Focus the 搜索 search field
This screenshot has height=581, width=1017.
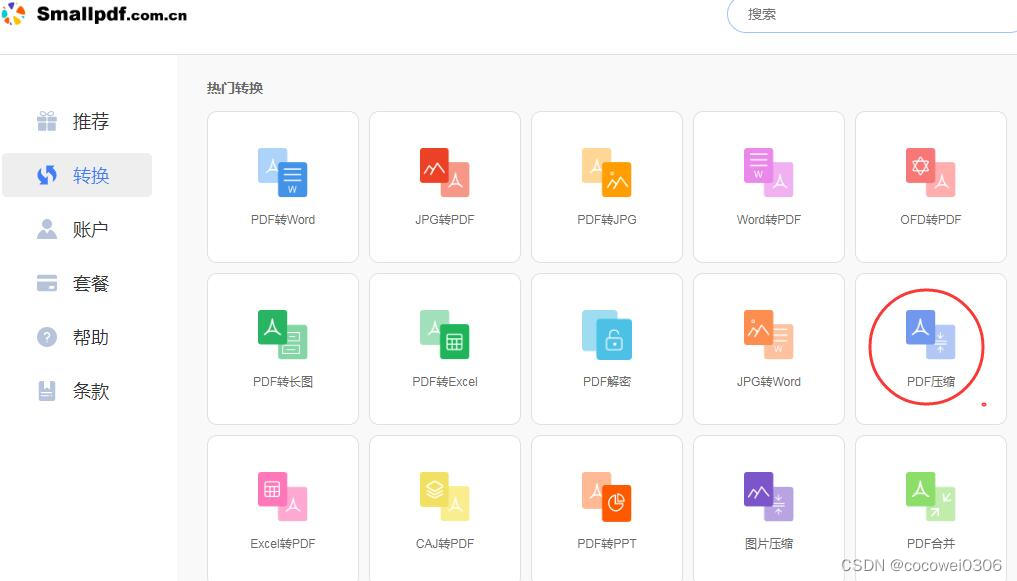point(872,15)
